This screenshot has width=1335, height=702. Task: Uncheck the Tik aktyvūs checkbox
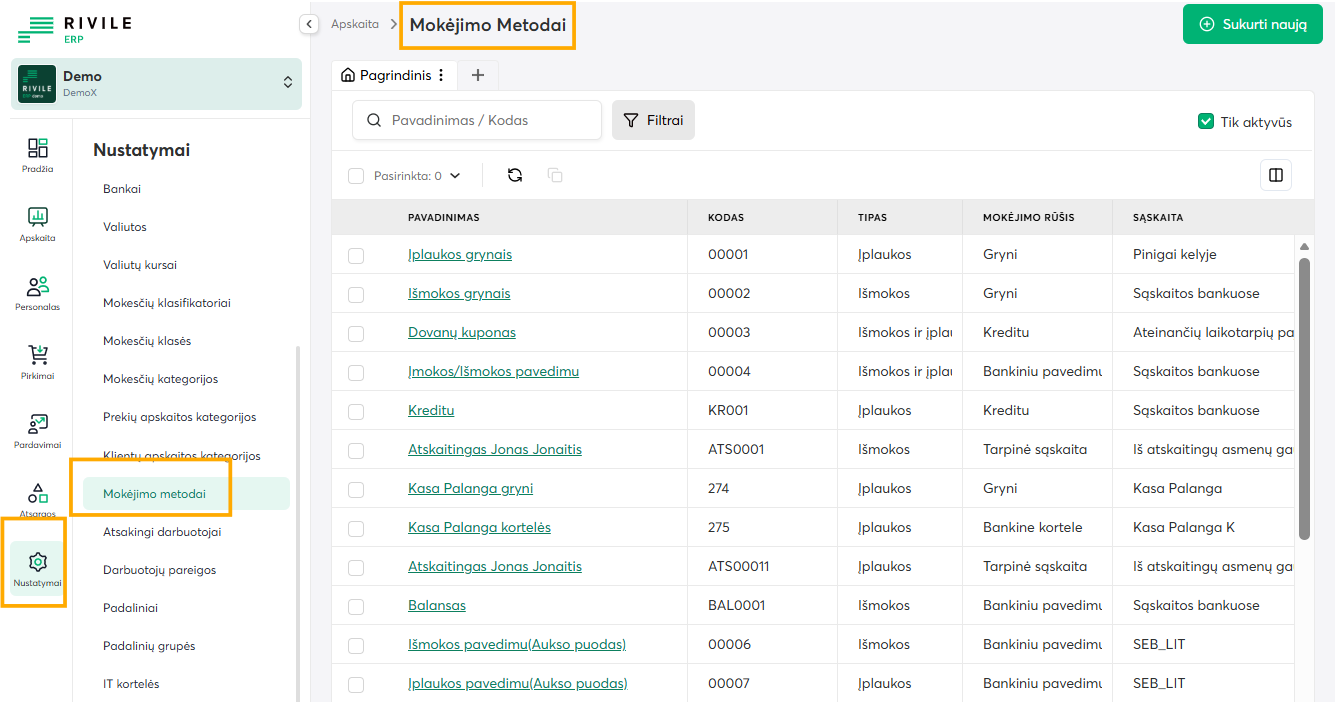pos(1206,122)
